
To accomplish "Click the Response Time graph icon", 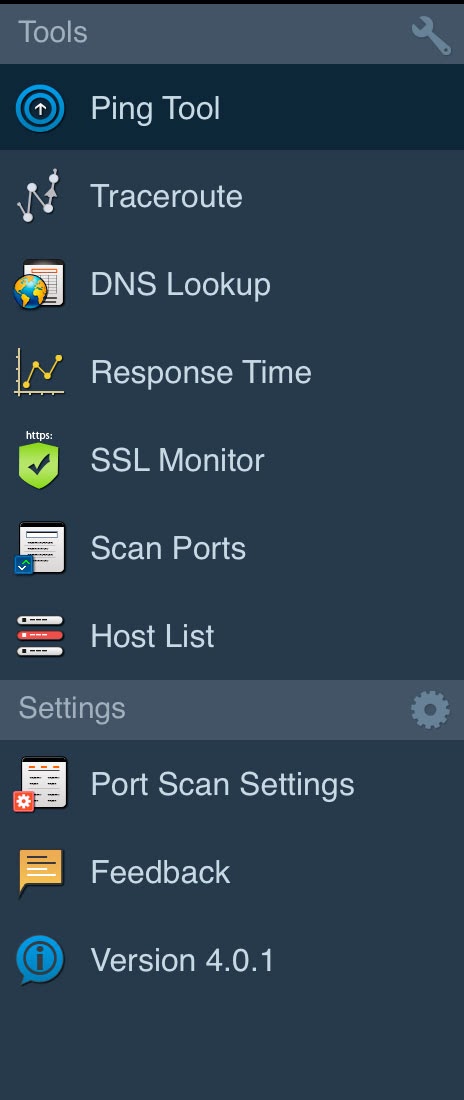I will coord(39,372).
